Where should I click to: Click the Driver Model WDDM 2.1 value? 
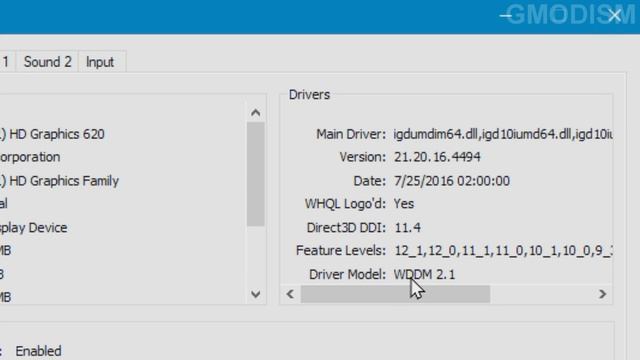pyautogui.click(x=424, y=274)
